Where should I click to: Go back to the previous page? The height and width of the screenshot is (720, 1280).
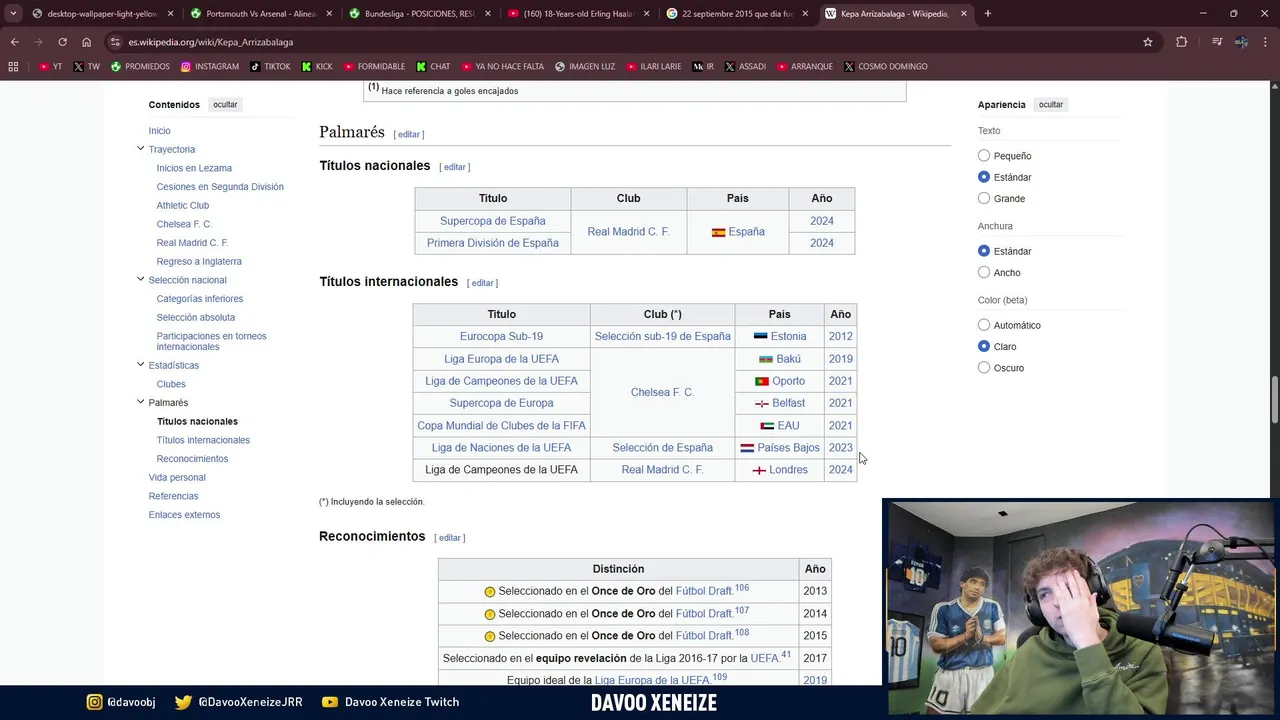pyautogui.click(x=14, y=42)
